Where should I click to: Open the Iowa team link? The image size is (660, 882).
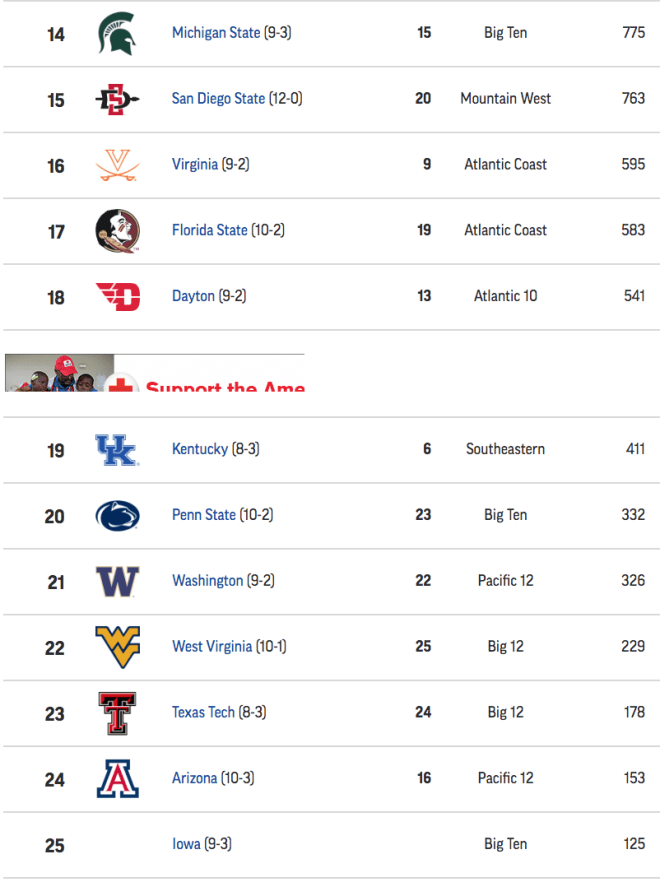pos(186,844)
